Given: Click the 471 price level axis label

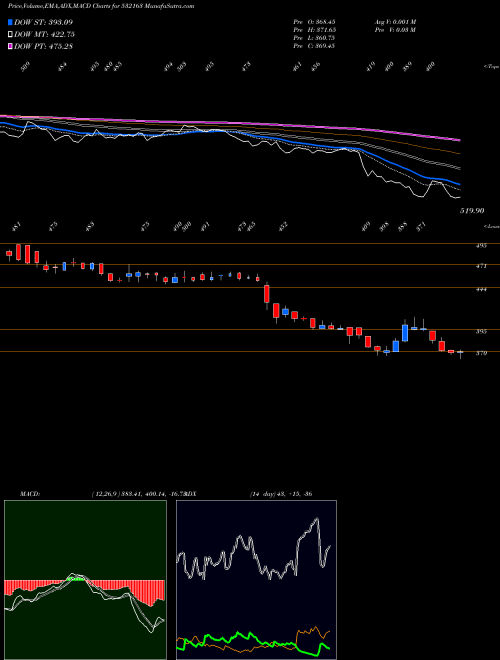Looking at the screenshot, I should click(481, 266).
